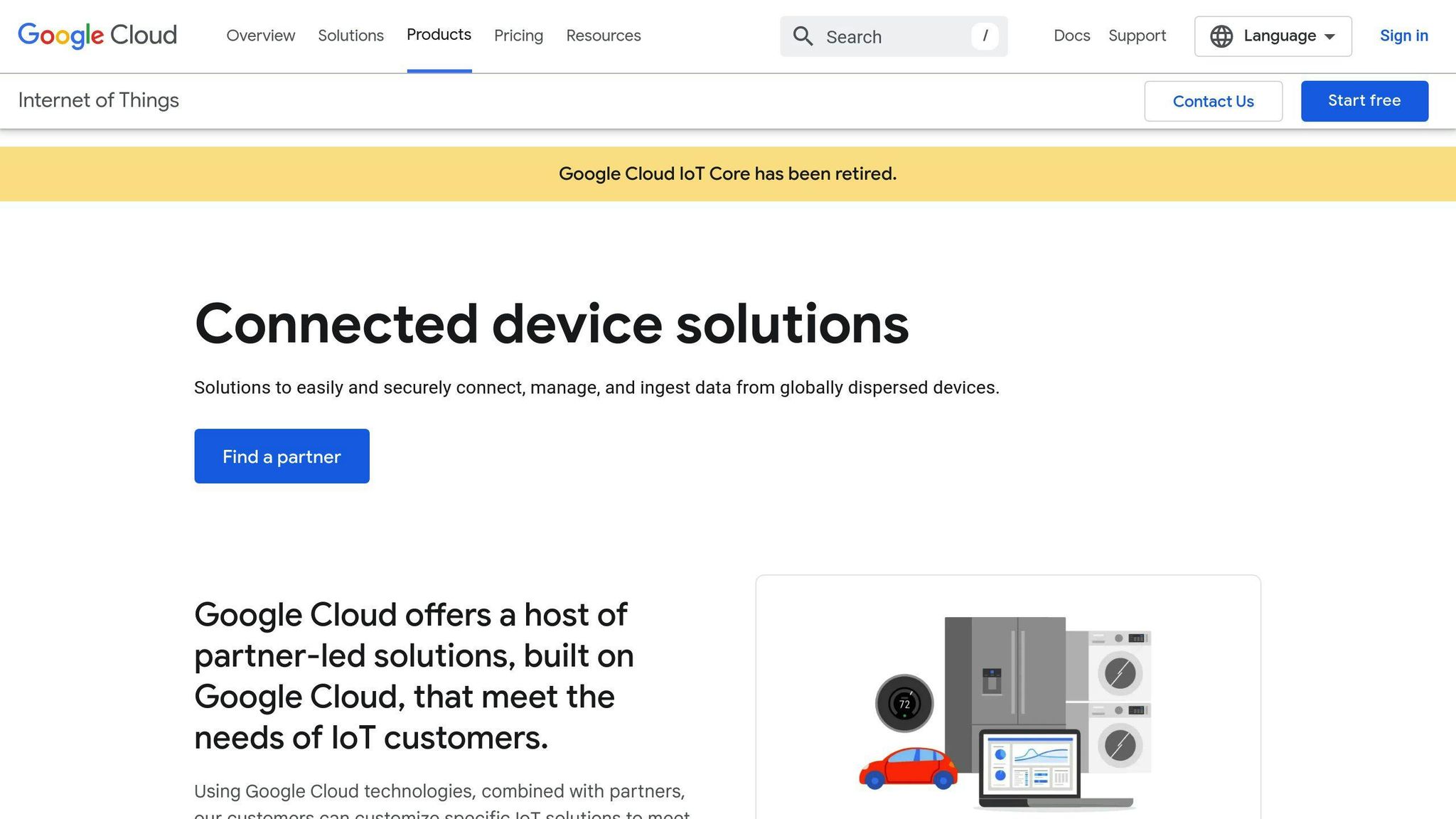Viewport: 1456px width, 819px height.
Task: Click the search magnifier icon
Action: pyautogui.click(x=803, y=36)
